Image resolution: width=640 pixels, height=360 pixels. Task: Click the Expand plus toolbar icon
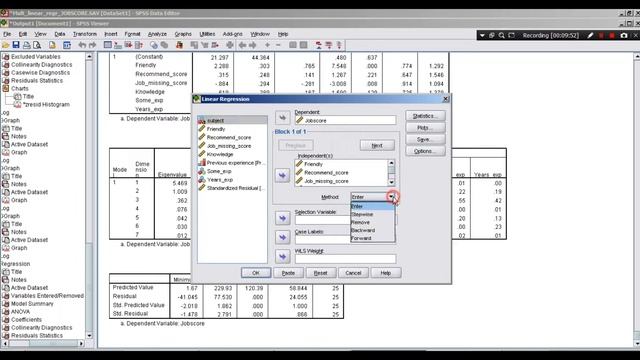267,45
